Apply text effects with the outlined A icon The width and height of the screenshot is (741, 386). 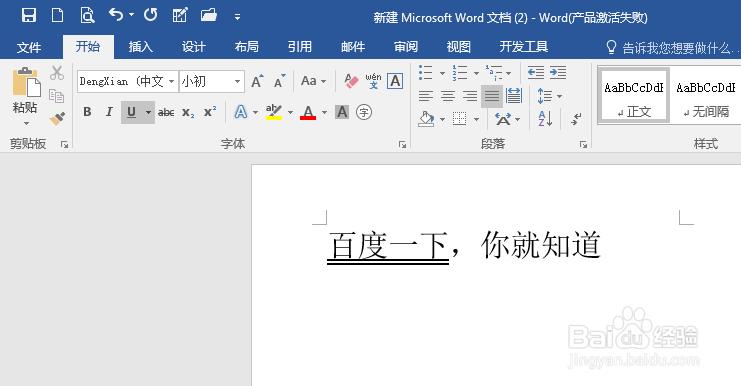click(x=241, y=112)
